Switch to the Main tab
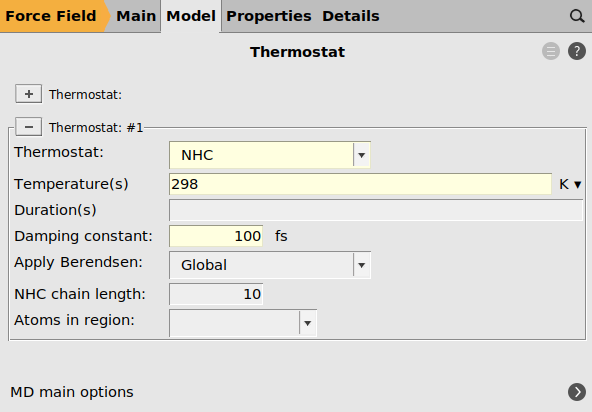This screenshot has height=412, width=592. [x=136, y=16]
